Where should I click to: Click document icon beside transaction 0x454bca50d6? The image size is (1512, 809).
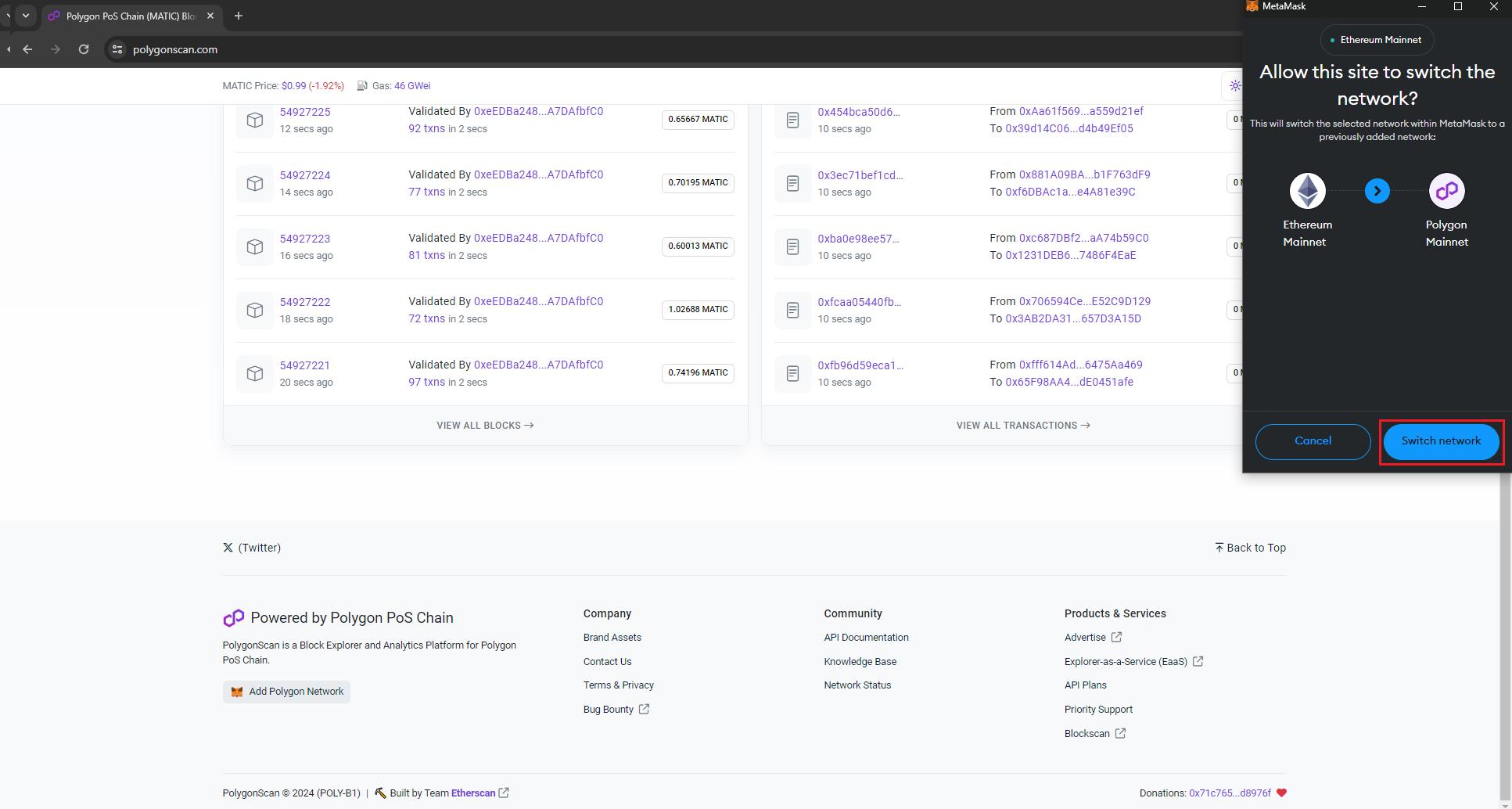click(792, 120)
